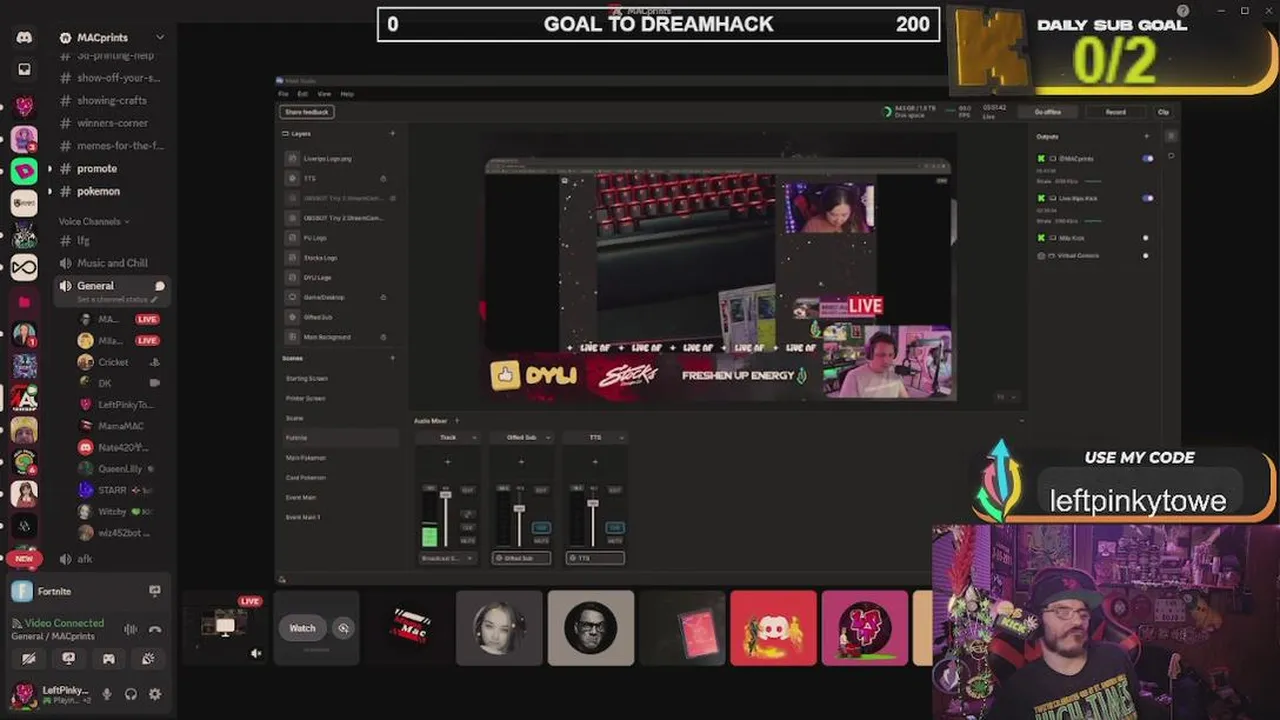Open the stream pop-out icon beside Watch

click(x=343, y=628)
